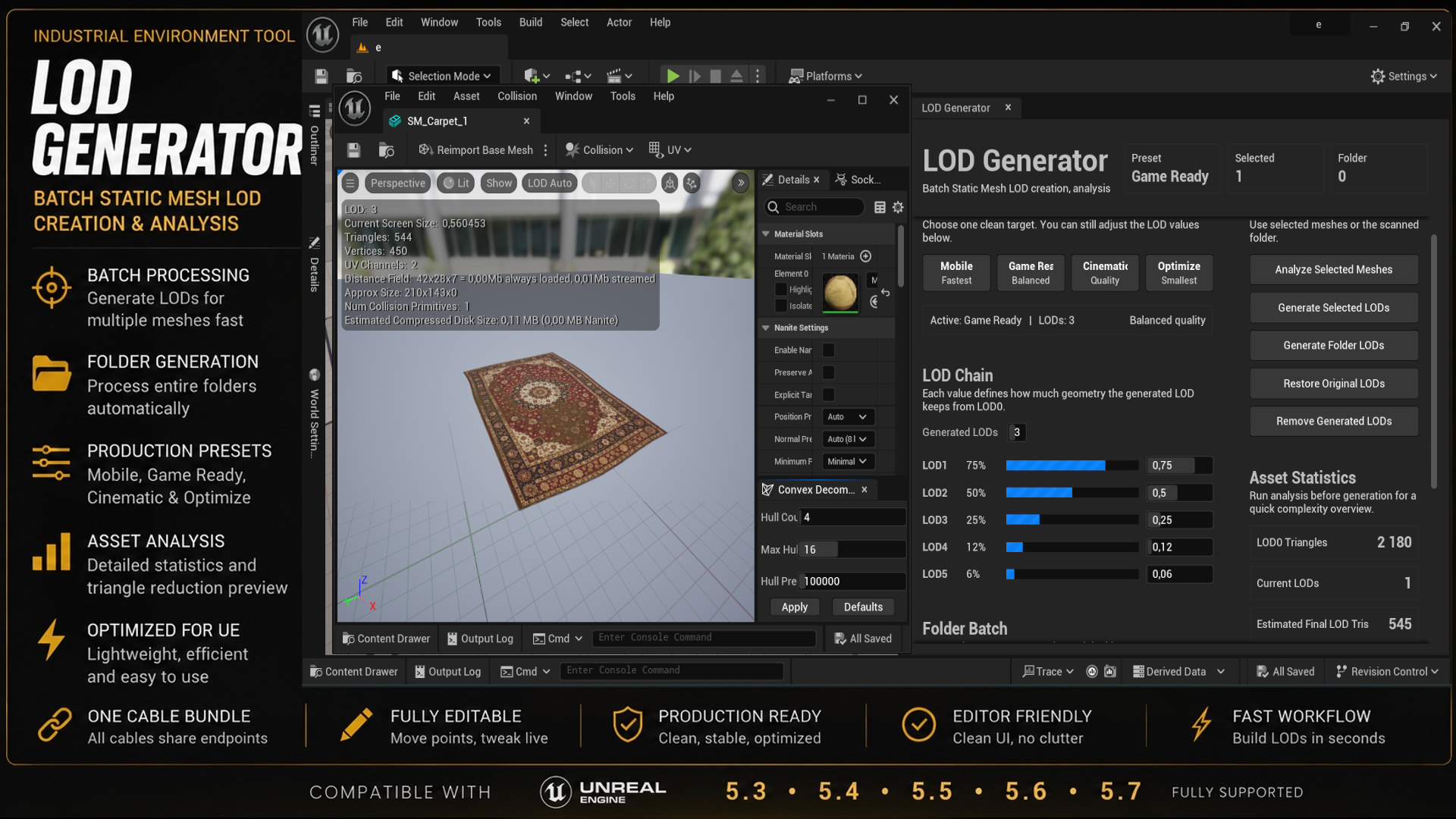Click the expand chevrons button in the viewport toolbar

(741, 183)
